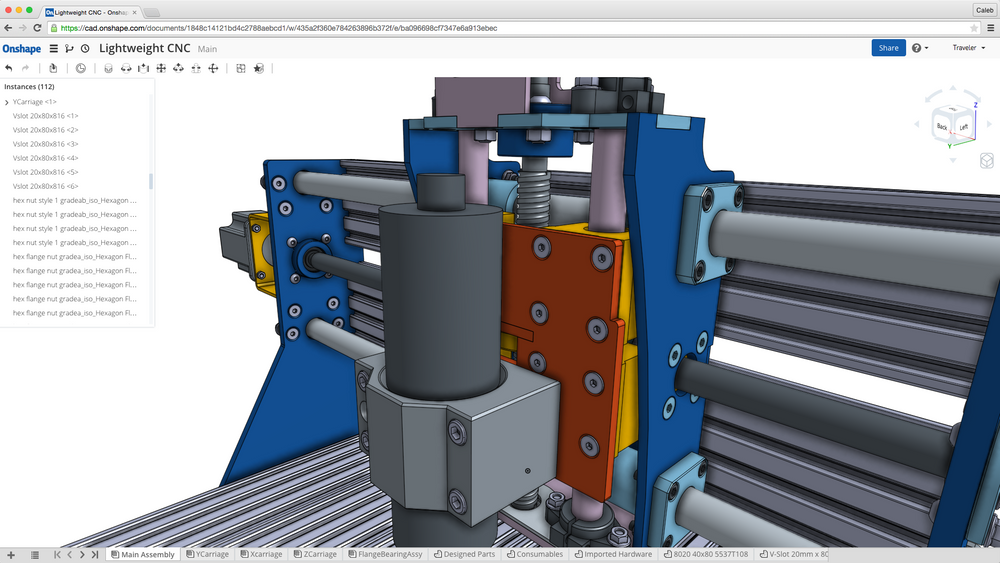
Task: Select the Group tool icon
Action: click(241, 68)
